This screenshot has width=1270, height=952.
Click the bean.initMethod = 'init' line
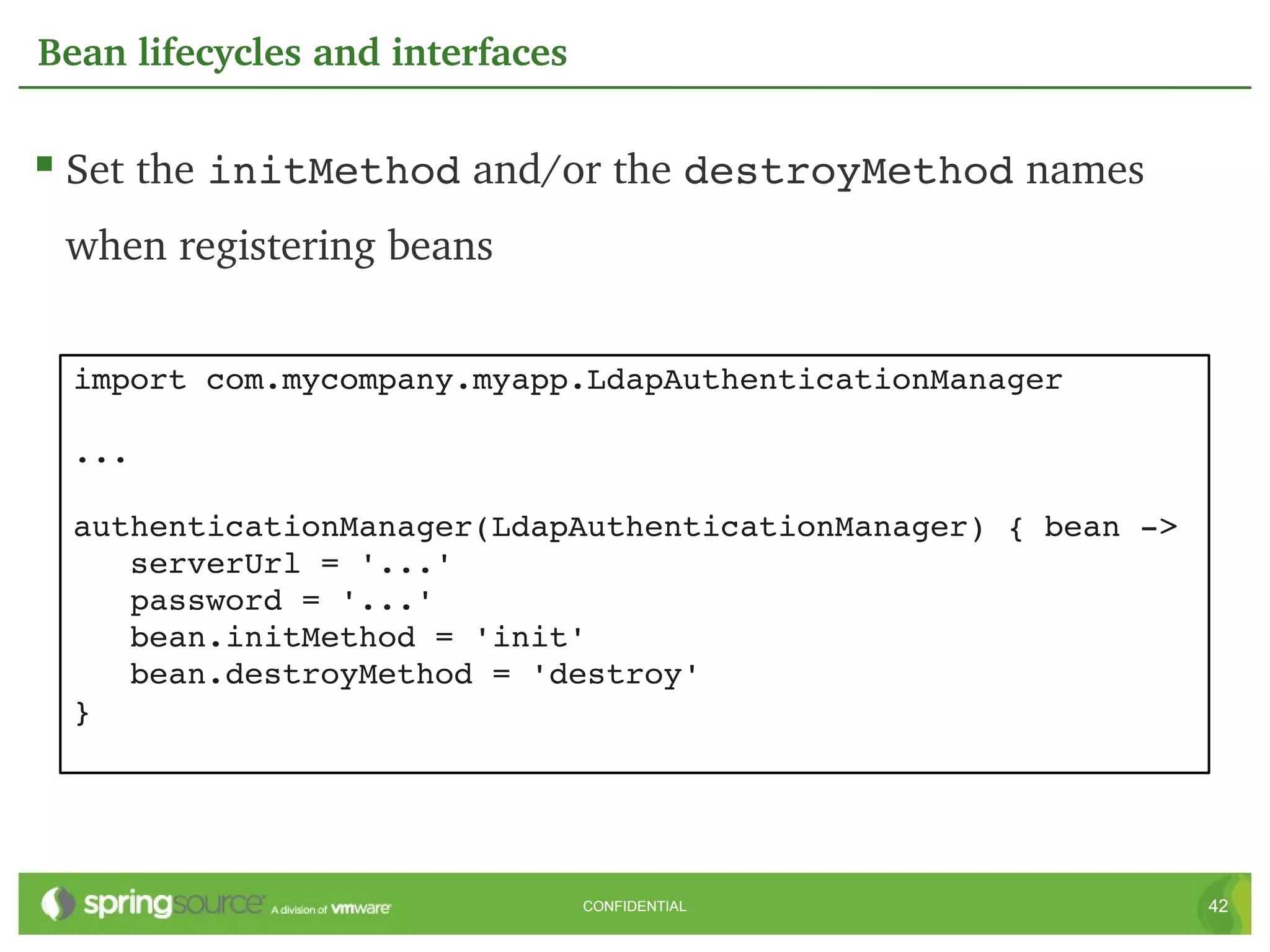(x=357, y=638)
